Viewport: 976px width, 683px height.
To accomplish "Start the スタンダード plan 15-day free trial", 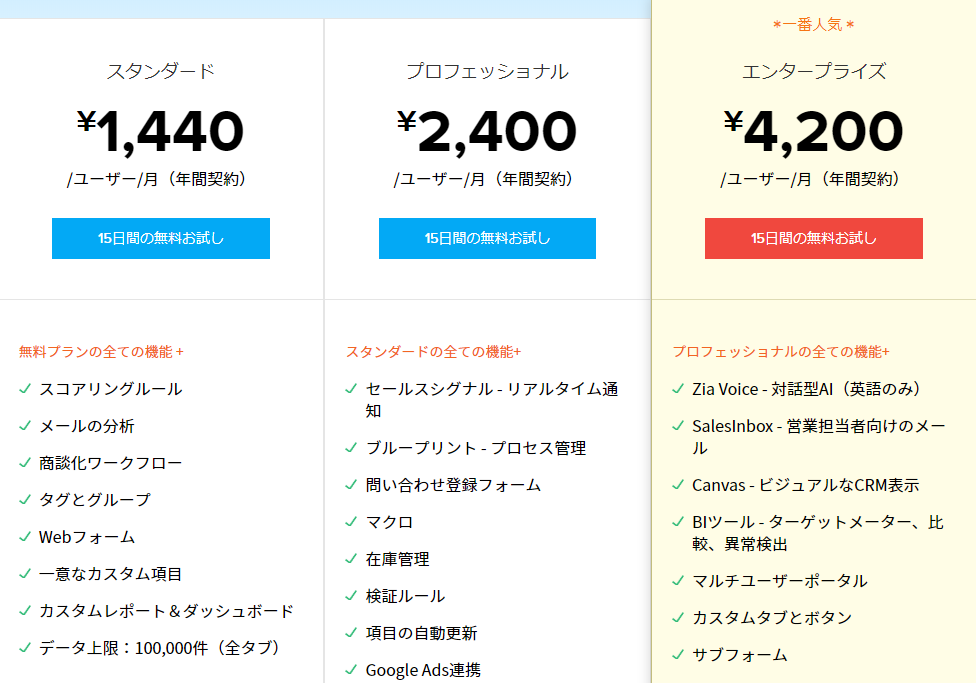I will (x=161, y=238).
